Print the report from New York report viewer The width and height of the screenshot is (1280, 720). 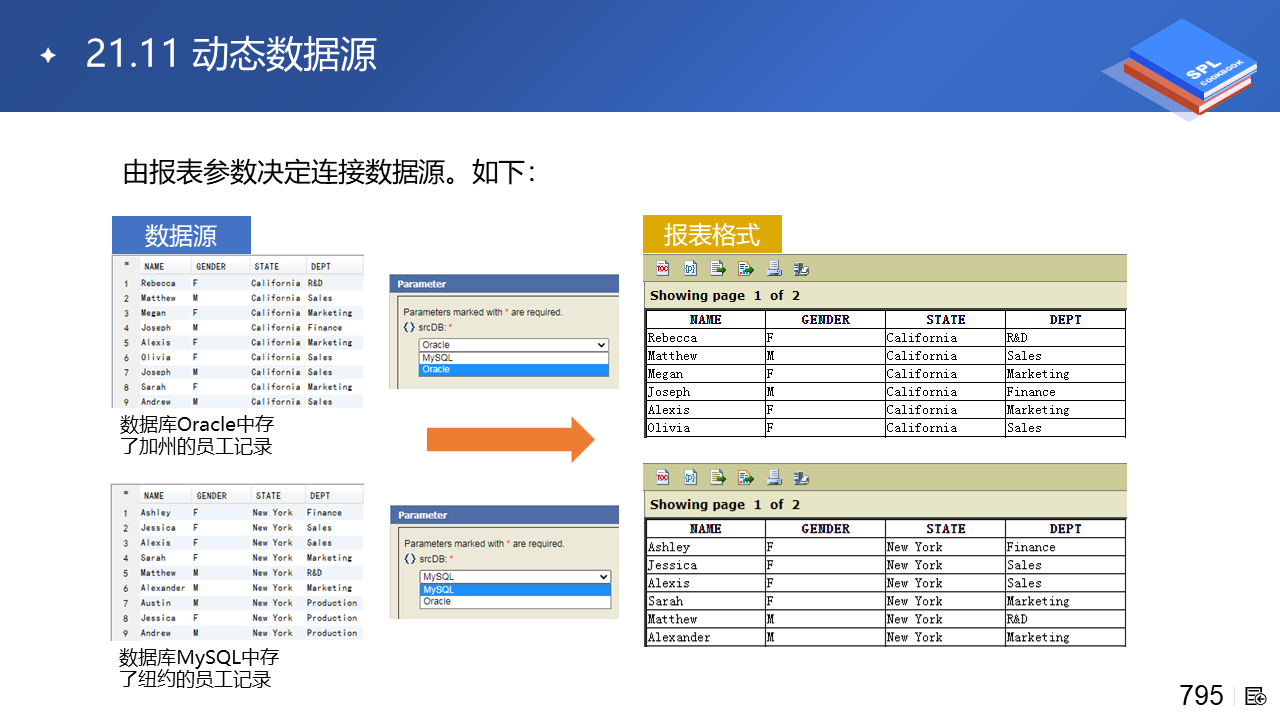coord(773,477)
